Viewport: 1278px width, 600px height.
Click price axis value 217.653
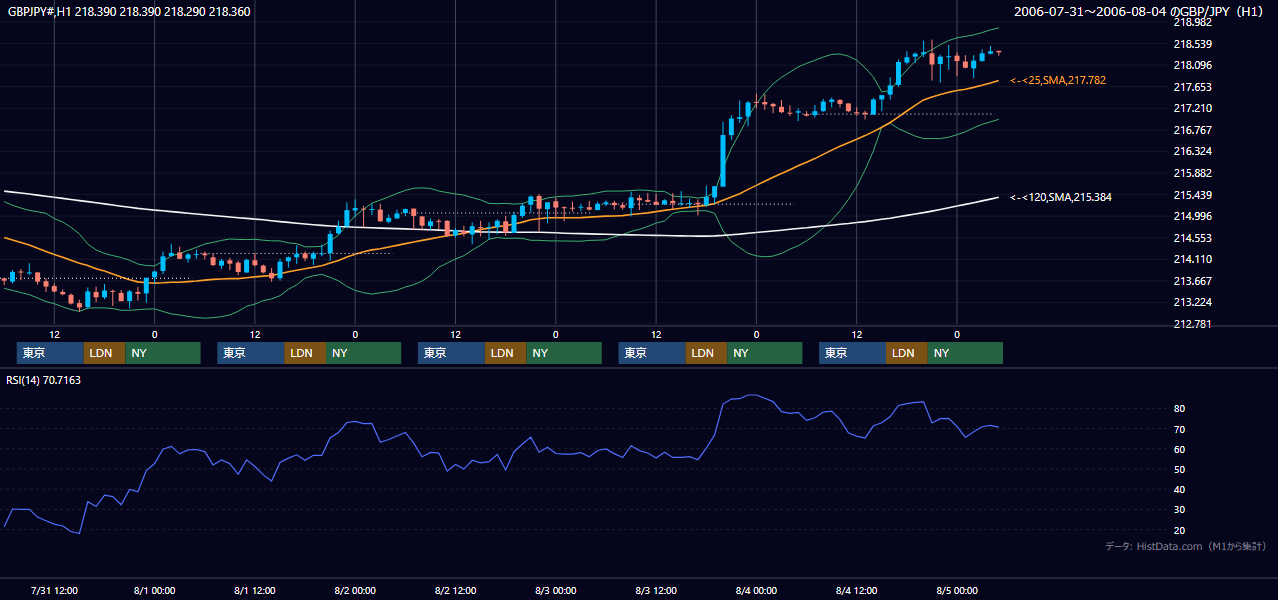click(x=1191, y=87)
